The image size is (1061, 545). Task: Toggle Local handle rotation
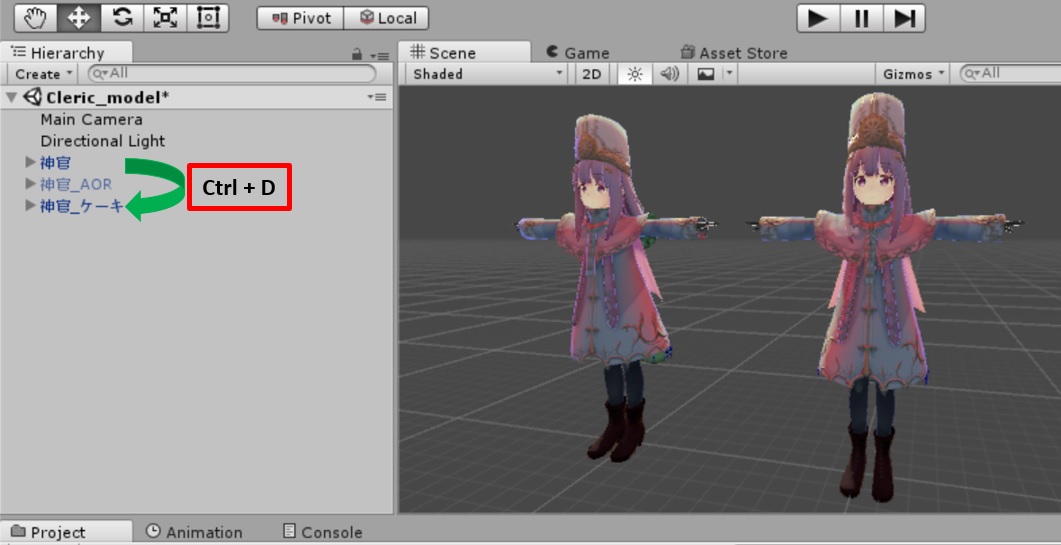[x=387, y=18]
